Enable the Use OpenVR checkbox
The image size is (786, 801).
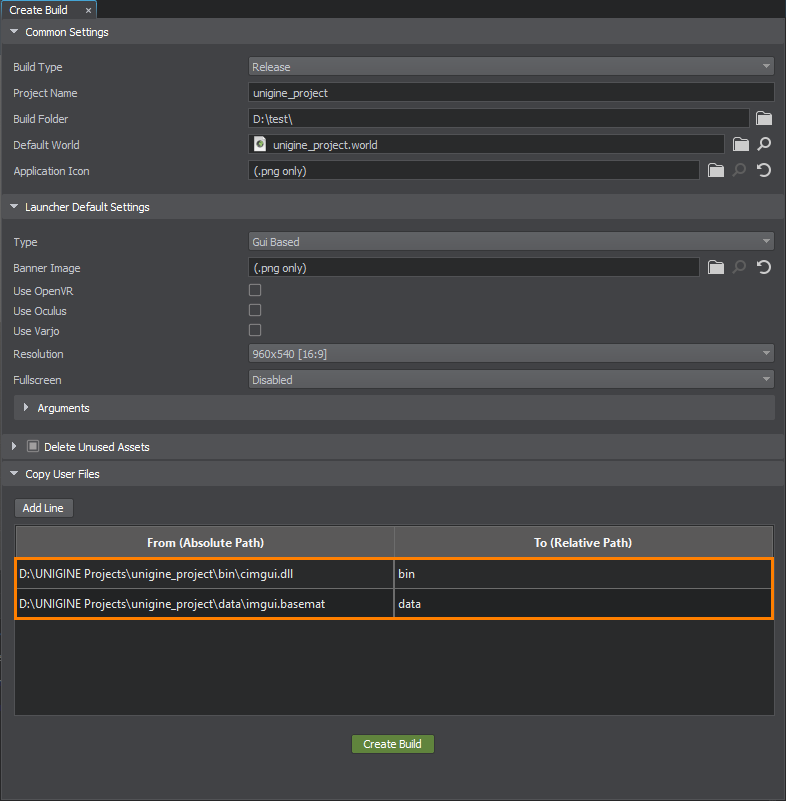tap(255, 290)
